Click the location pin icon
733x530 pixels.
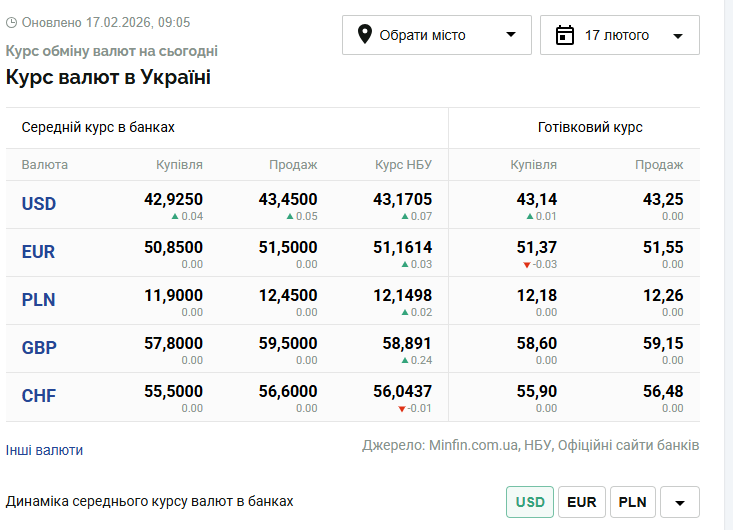click(363, 35)
